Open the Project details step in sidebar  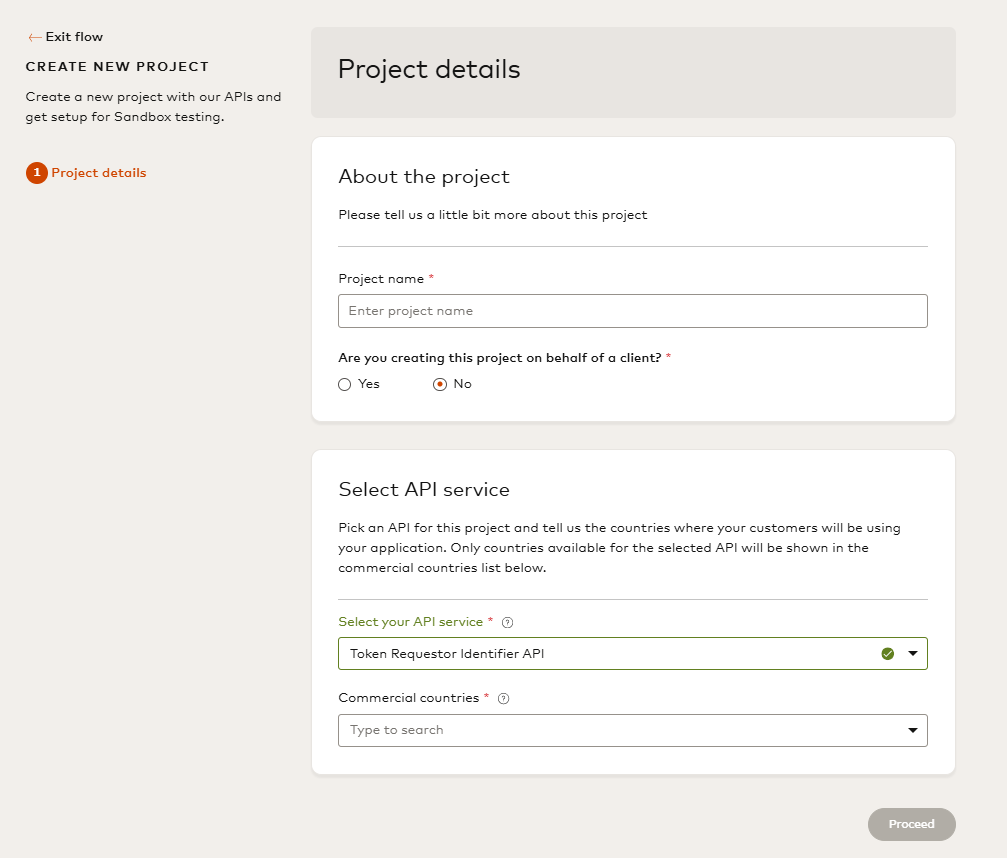(98, 173)
